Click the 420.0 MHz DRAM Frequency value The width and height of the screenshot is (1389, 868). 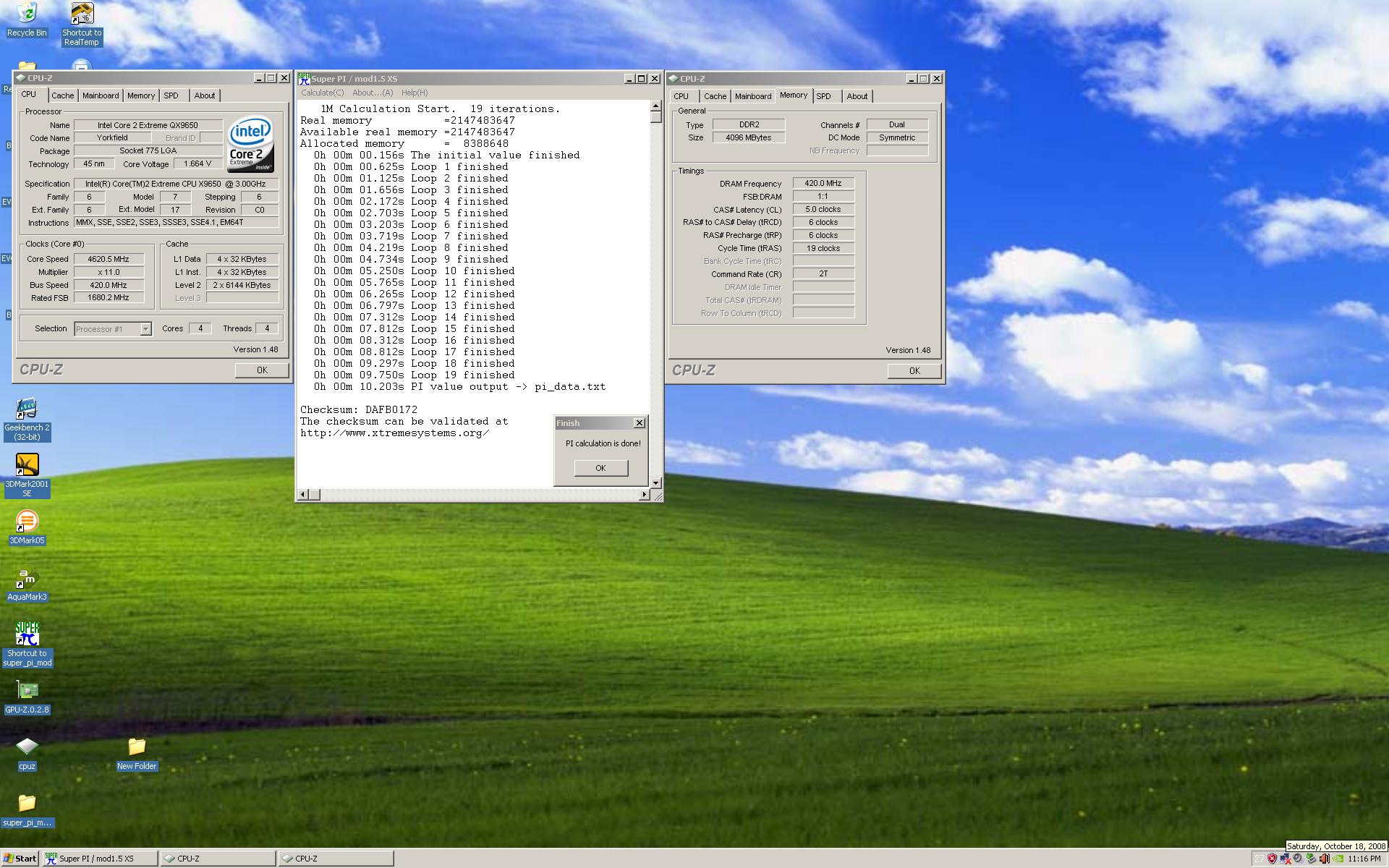[x=823, y=183]
